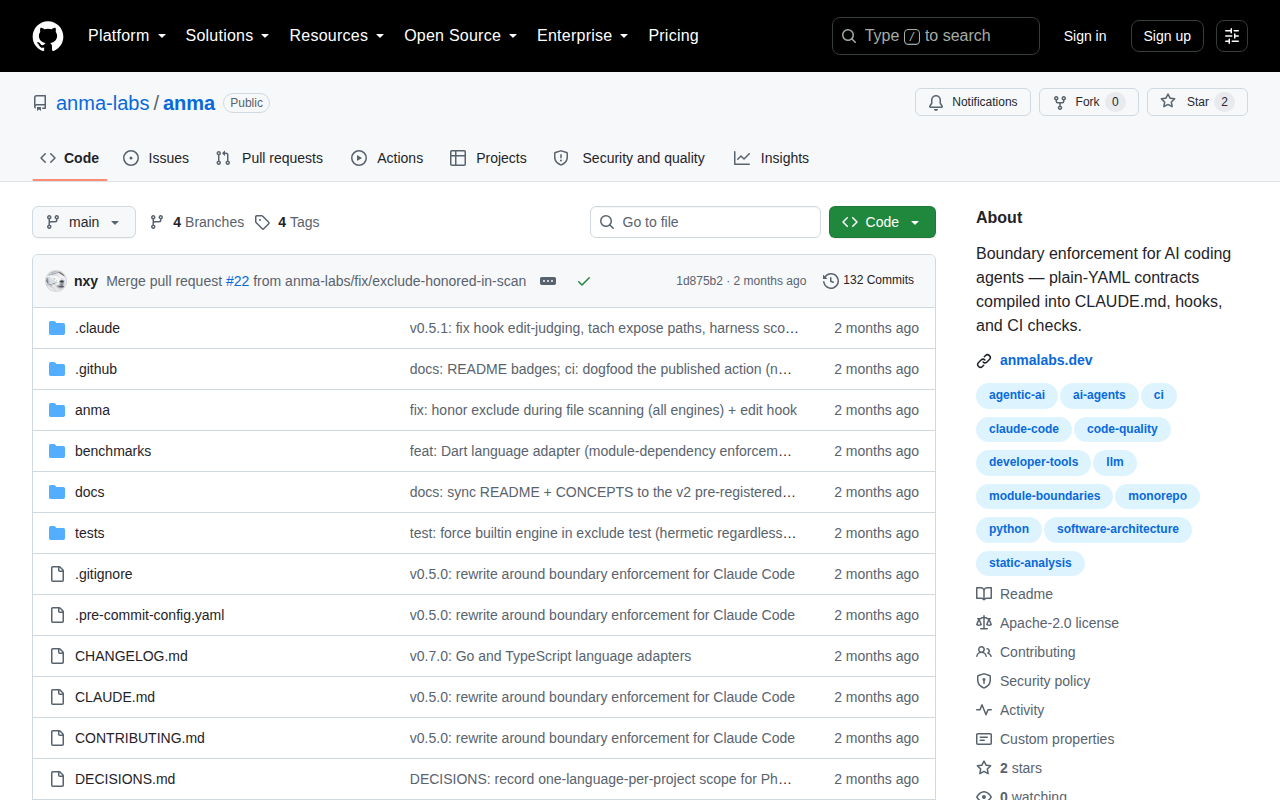Viewport: 1280px width, 800px height.
Task: Select the monorepo topic tag
Action: pyautogui.click(x=1157, y=497)
